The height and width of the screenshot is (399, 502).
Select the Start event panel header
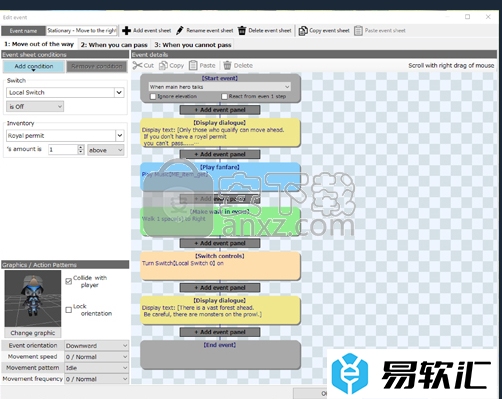220,78
